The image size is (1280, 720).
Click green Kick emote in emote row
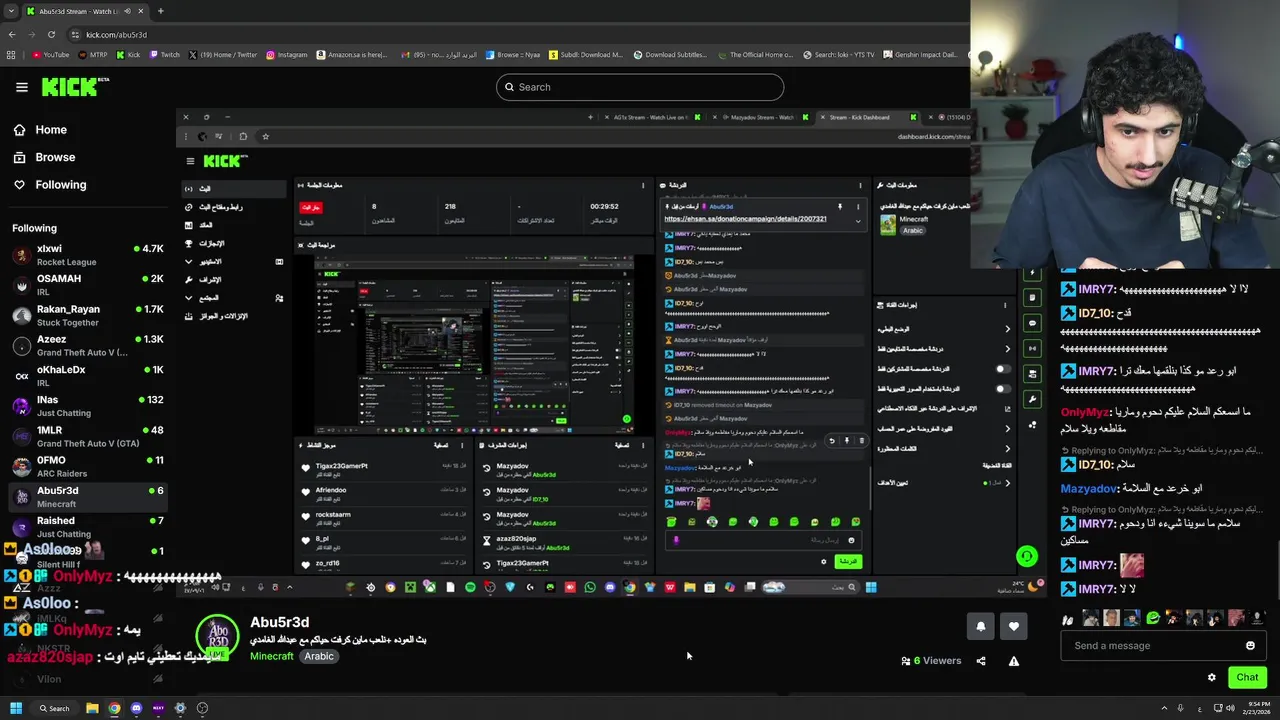[x=1153, y=618]
